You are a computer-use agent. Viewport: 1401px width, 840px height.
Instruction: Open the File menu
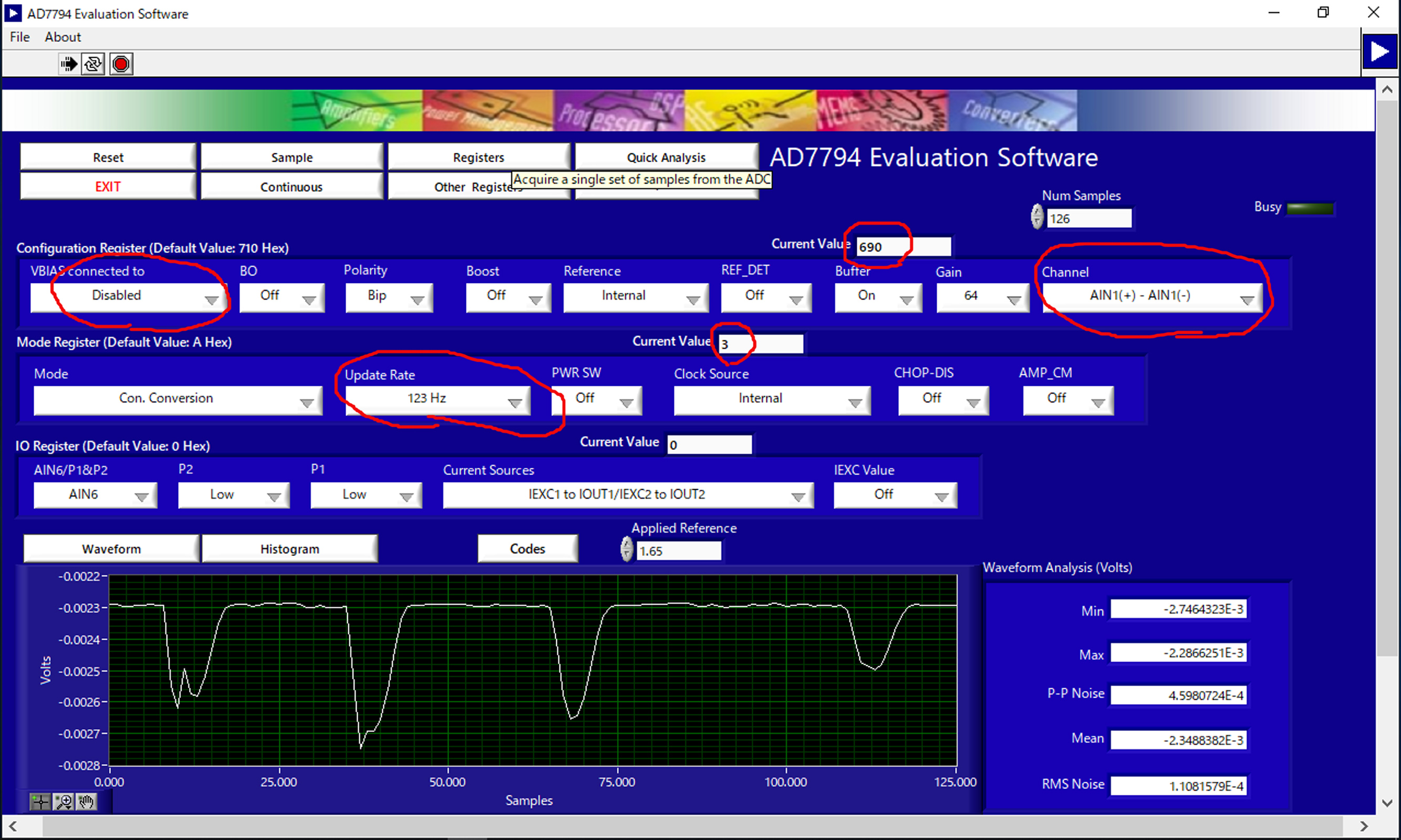coord(20,37)
